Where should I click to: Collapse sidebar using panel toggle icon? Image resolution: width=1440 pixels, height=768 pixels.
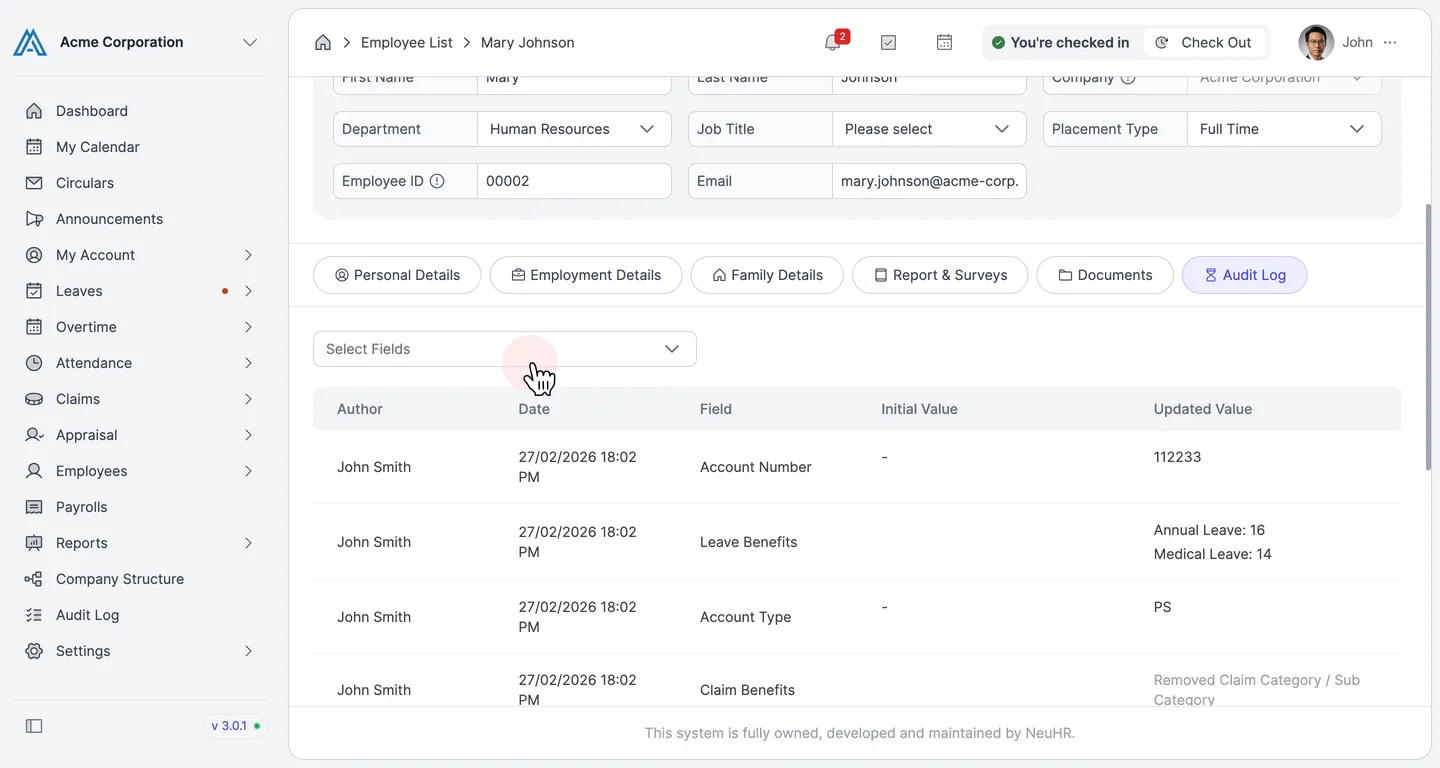[34, 726]
